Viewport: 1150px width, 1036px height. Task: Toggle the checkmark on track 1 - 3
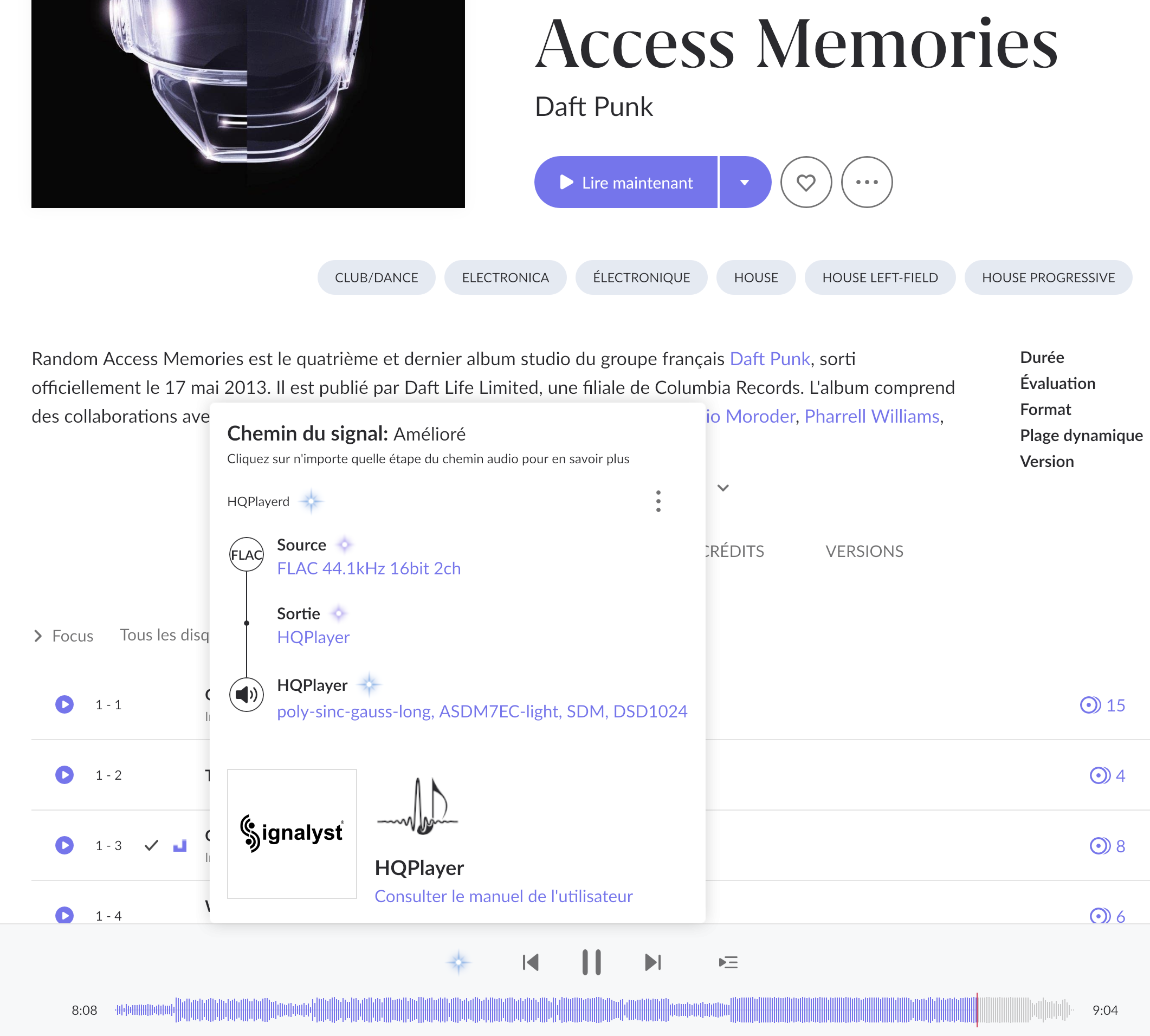tap(151, 845)
